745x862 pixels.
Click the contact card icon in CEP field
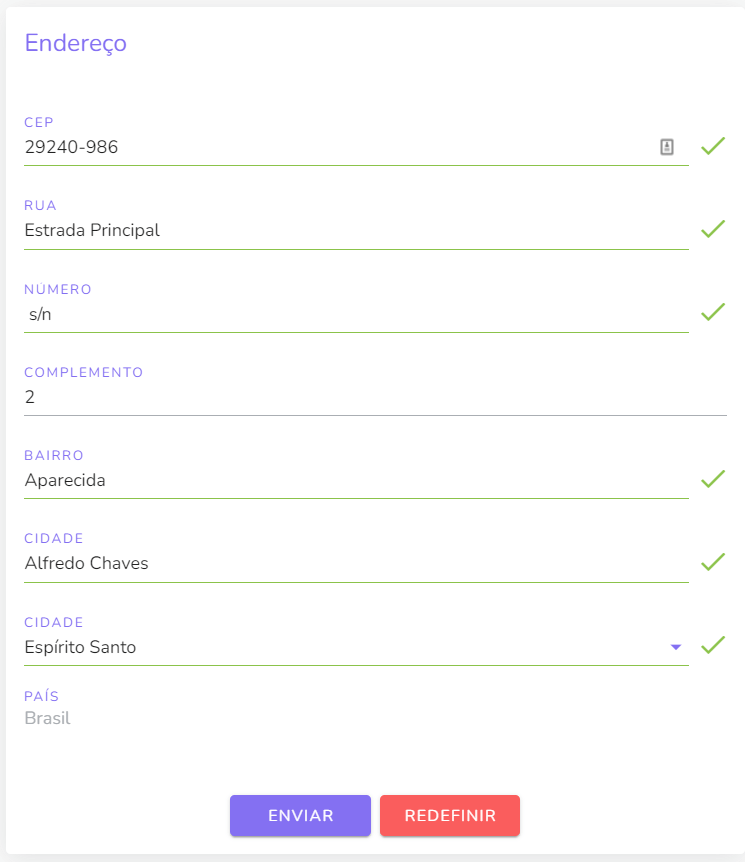(666, 147)
